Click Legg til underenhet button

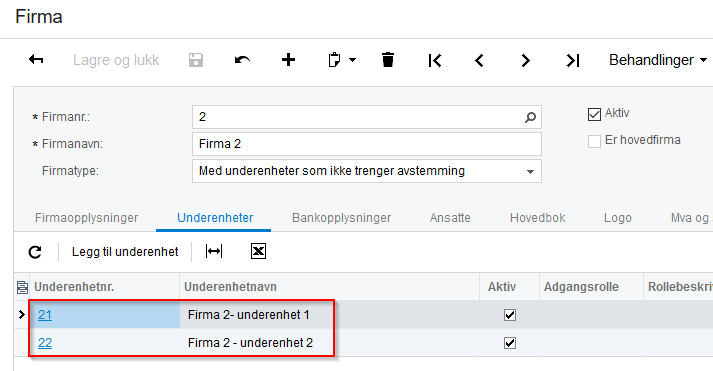pyautogui.click(x=125, y=251)
